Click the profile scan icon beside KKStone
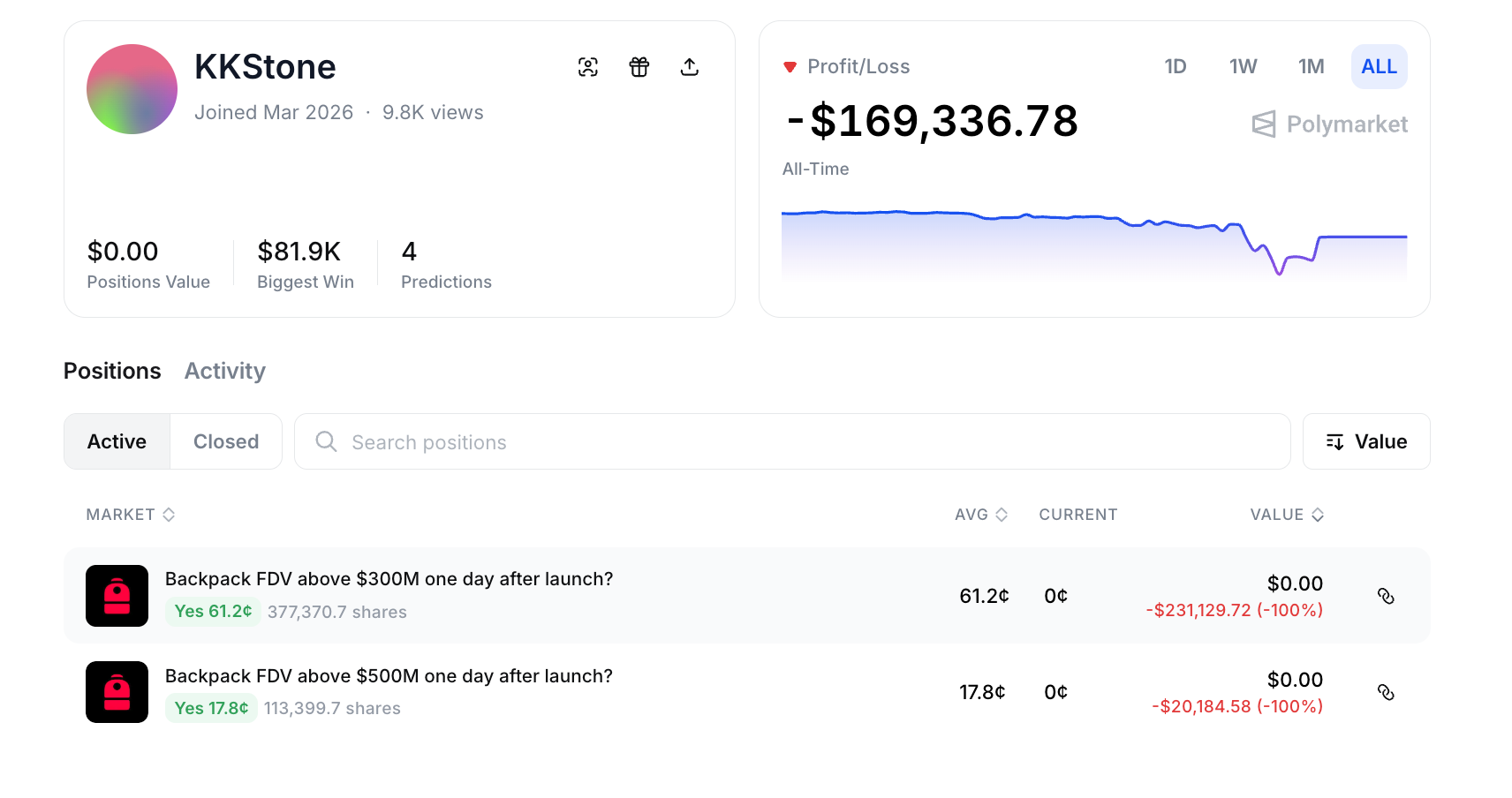This screenshot has width=1512, height=798. (x=587, y=67)
